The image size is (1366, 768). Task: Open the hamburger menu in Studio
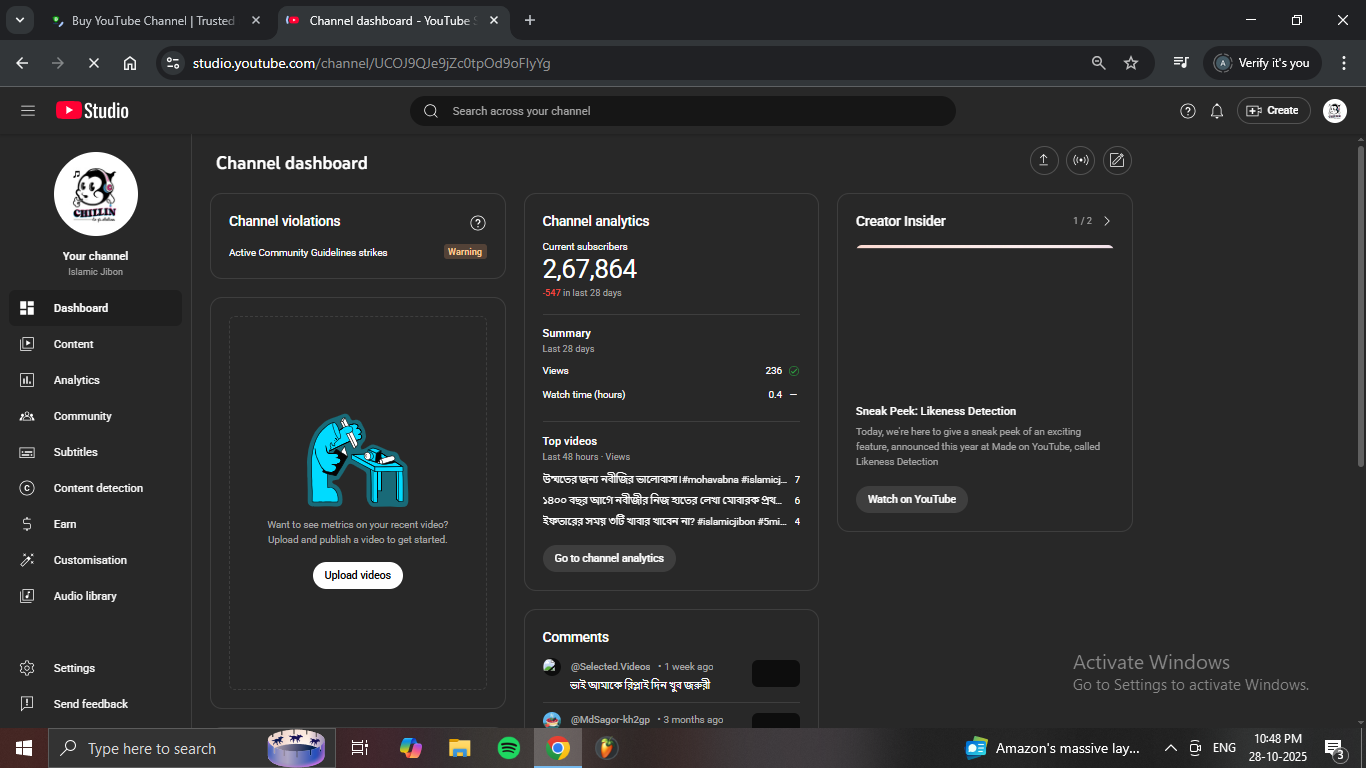click(x=28, y=111)
